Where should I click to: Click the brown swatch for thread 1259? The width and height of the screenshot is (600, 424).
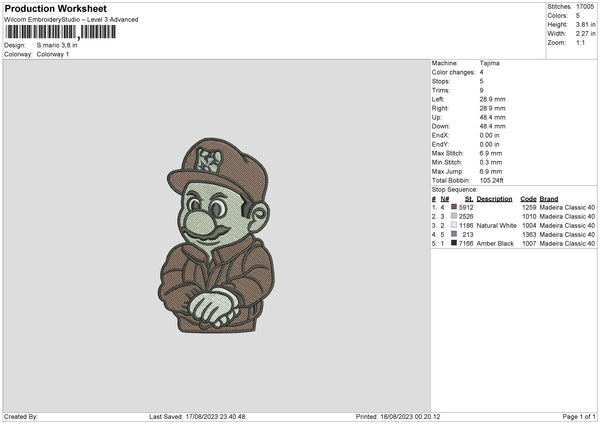click(x=454, y=207)
